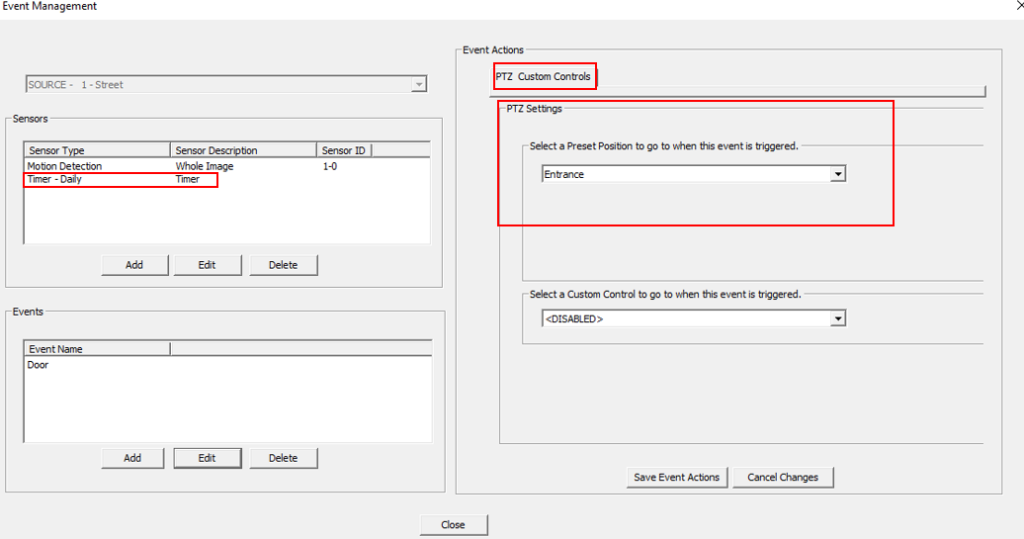Screen dimensions: 1024x539
Task: Expand the <DISABLED> custom control dropdown arrow
Action: 838,319
